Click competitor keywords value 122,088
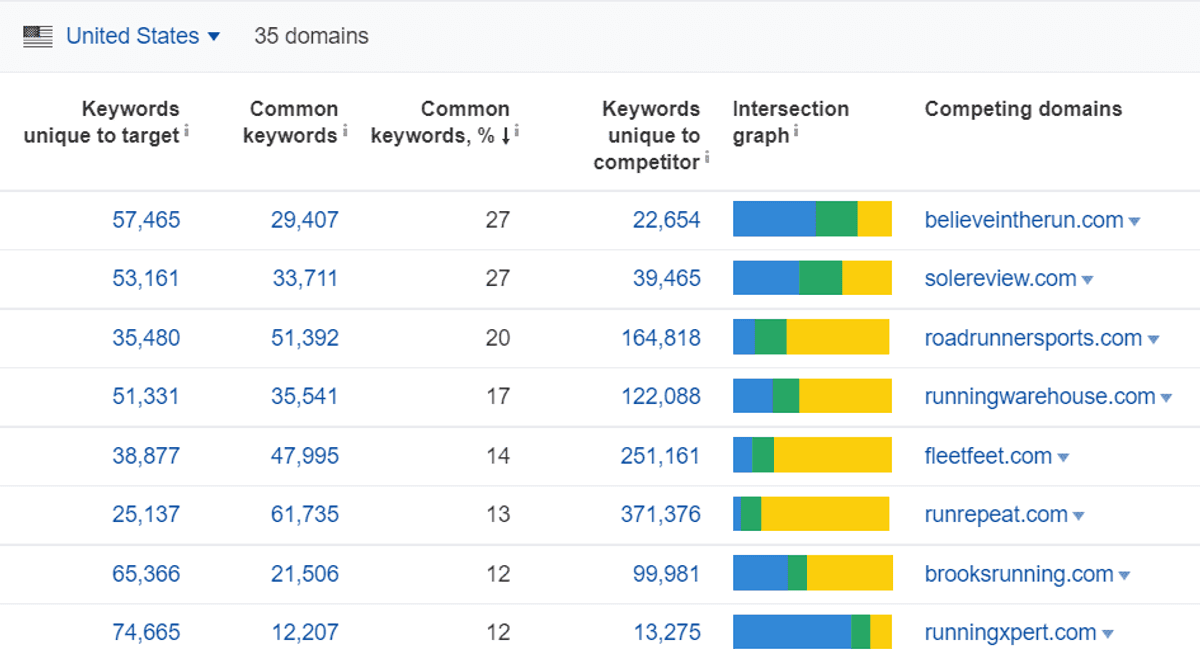This screenshot has width=1200, height=656. coord(661,397)
